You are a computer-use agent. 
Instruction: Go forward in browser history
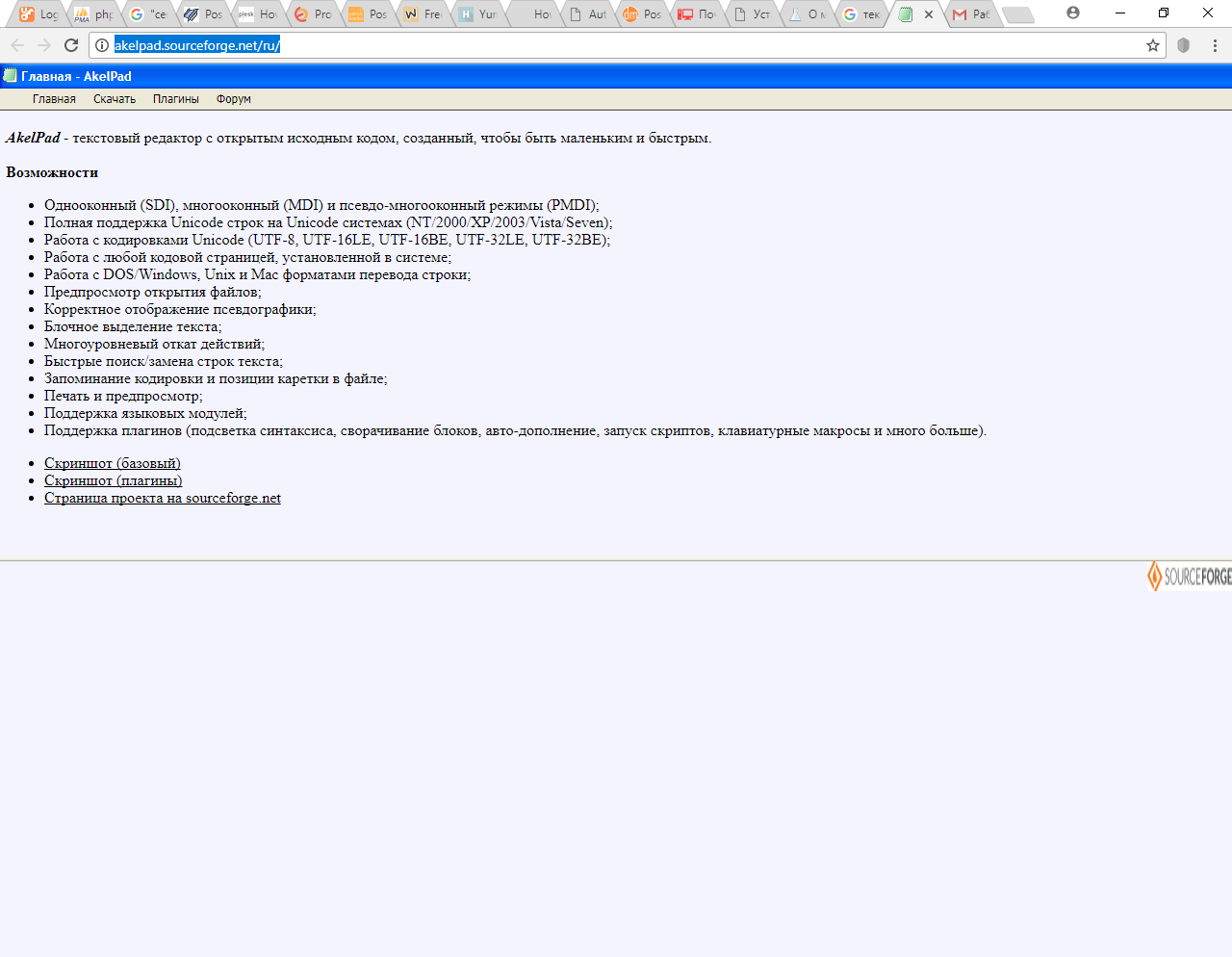[x=44, y=45]
